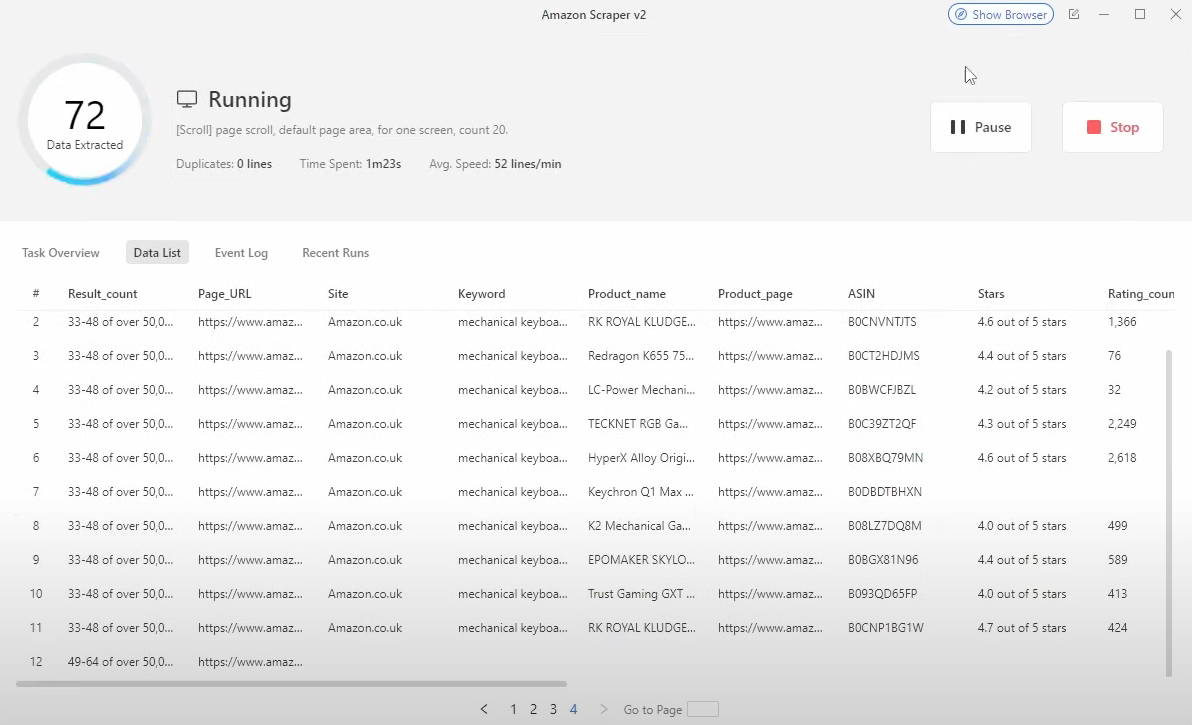Click the Result_count column header
This screenshot has width=1192, height=725.
point(103,293)
